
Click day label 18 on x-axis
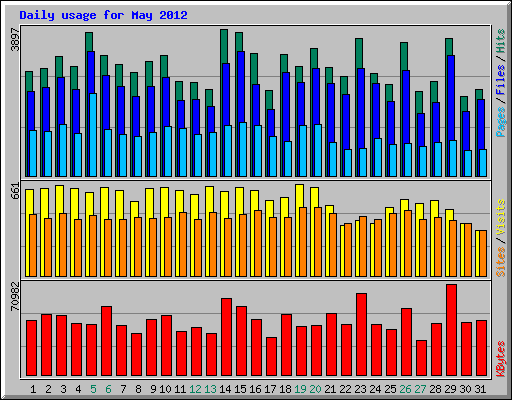[x=285, y=389]
